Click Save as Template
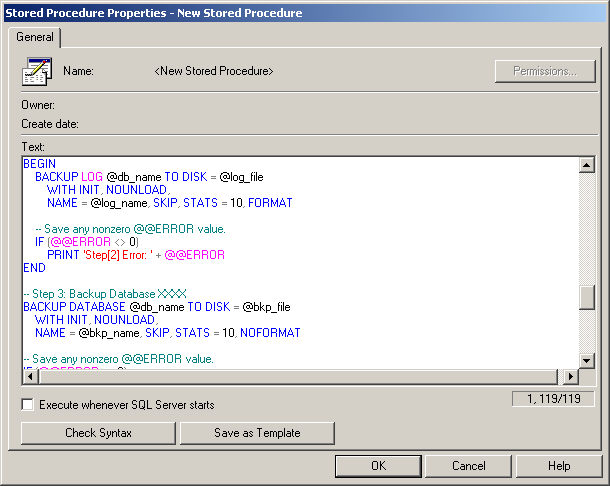610x486 pixels. point(257,433)
